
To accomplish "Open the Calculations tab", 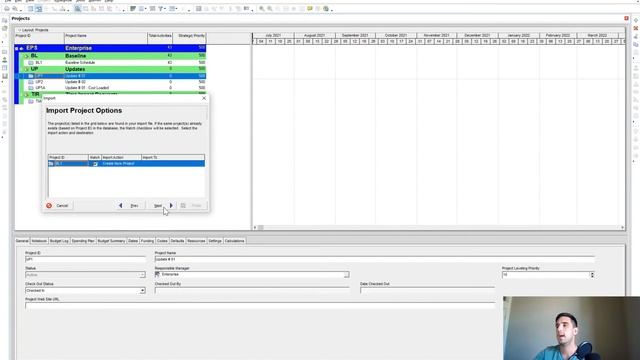I will (x=234, y=241).
